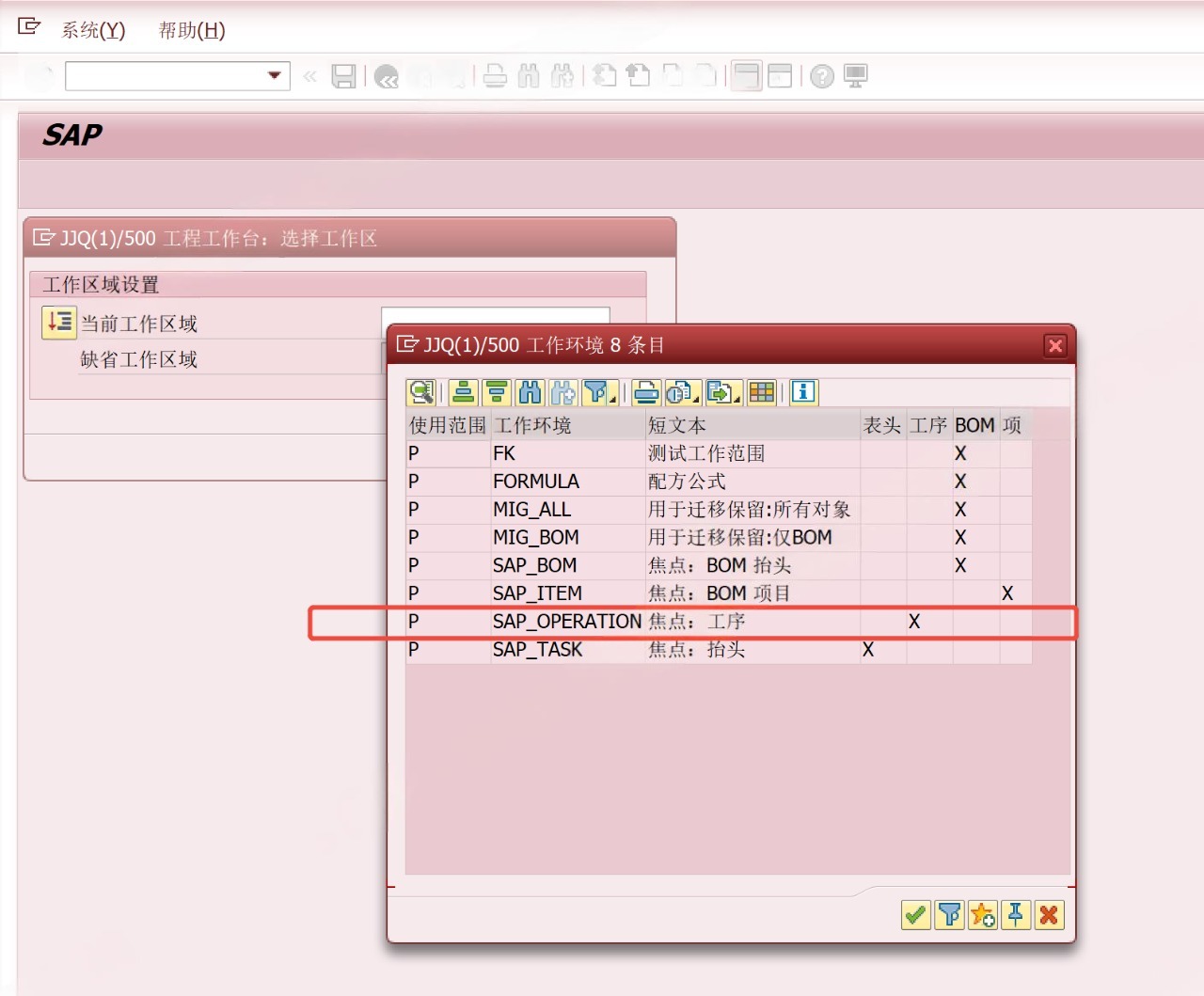Click the Find binoculars icon in popup
The height and width of the screenshot is (996, 1204).
(531, 392)
